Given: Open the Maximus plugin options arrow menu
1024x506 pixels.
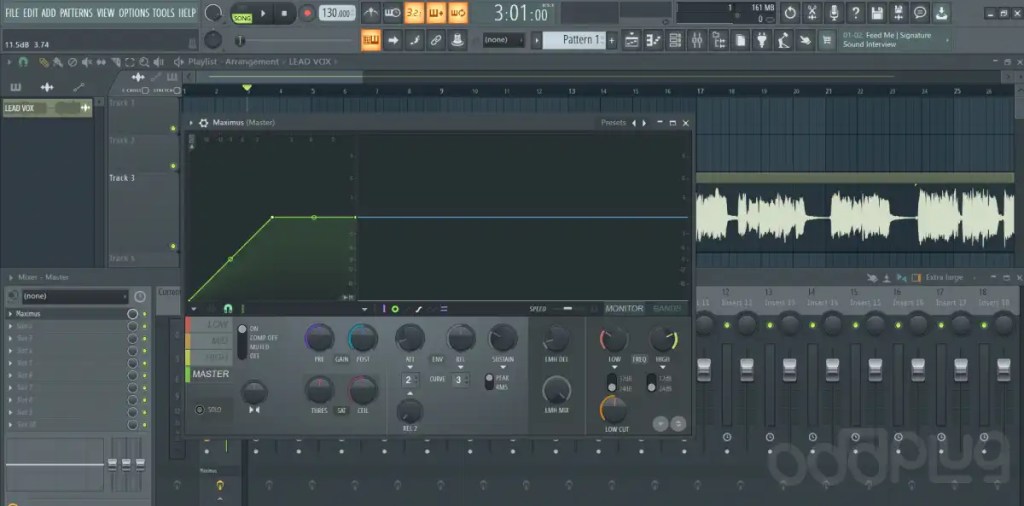Looking at the screenshot, I should [191, 123].
